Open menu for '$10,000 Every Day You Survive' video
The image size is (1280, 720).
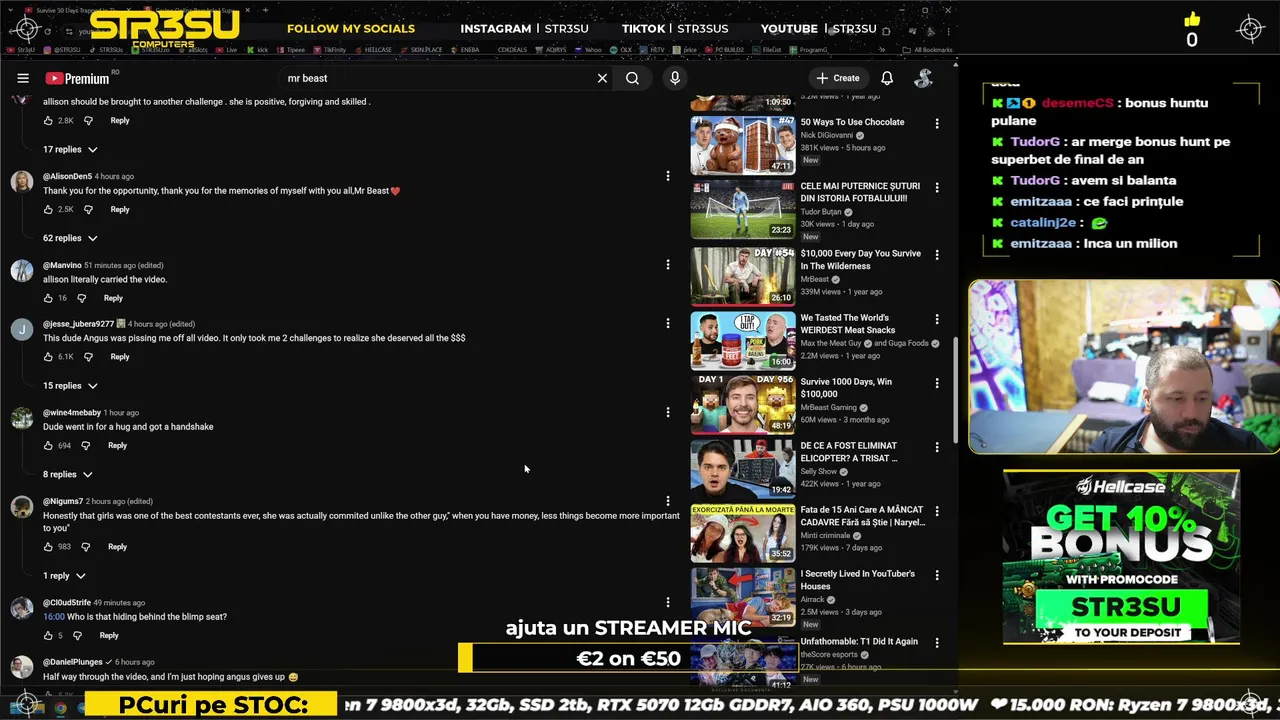pyautogui.click(x=937, y=255)
